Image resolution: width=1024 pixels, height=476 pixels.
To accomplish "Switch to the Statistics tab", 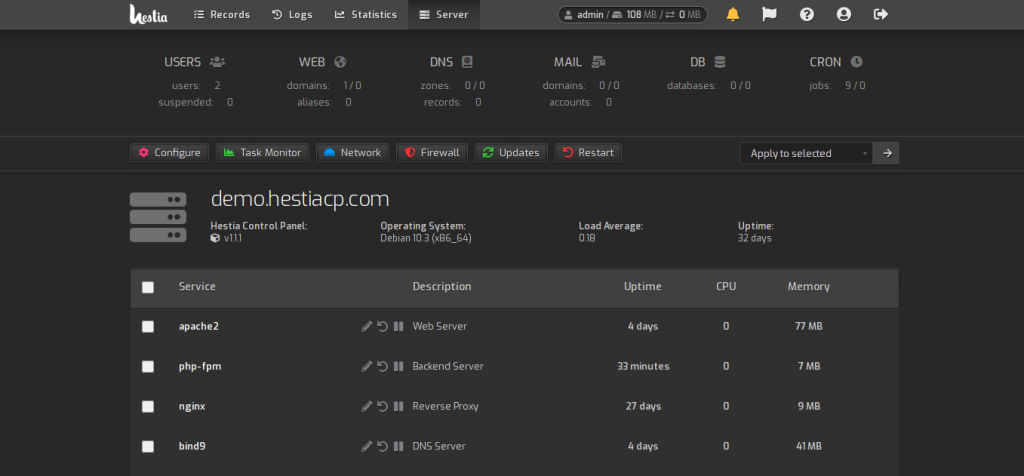I will pos(366,14).
